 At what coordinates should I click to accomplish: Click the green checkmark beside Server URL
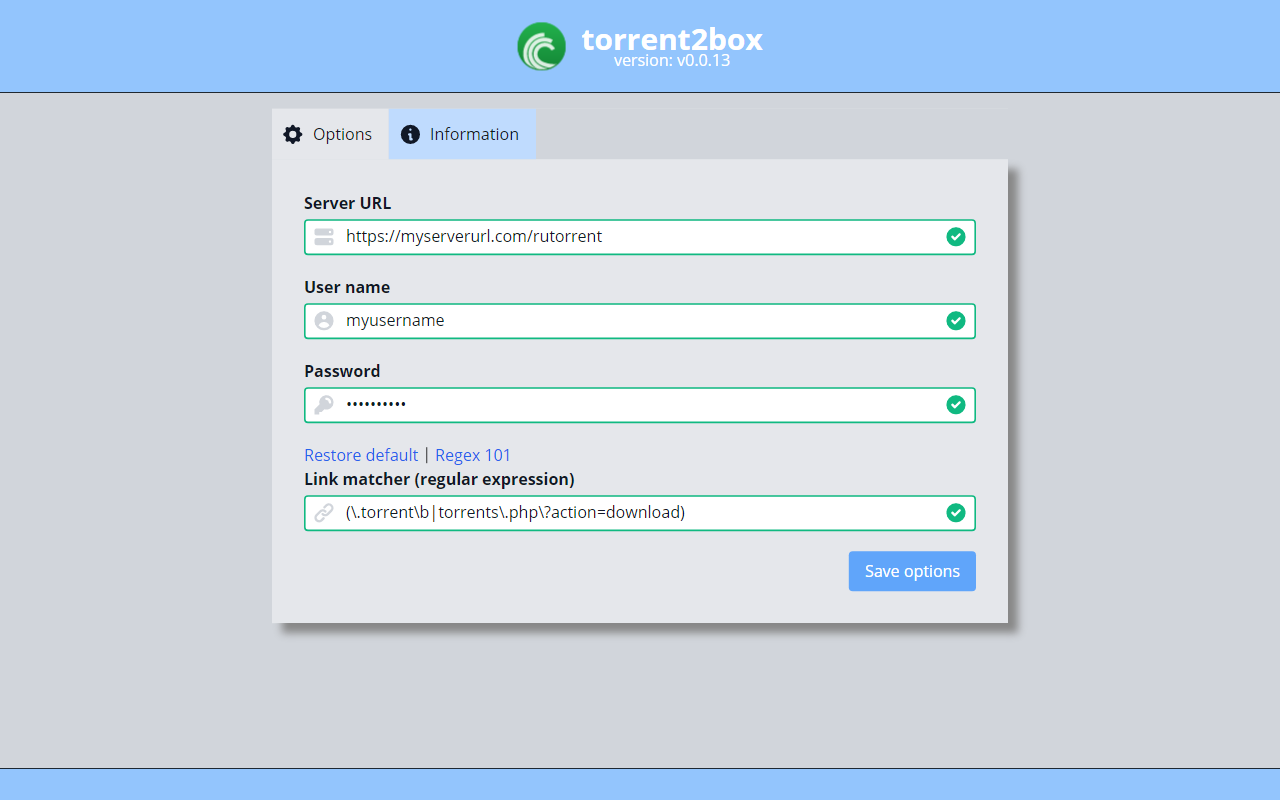click(956, 237)
